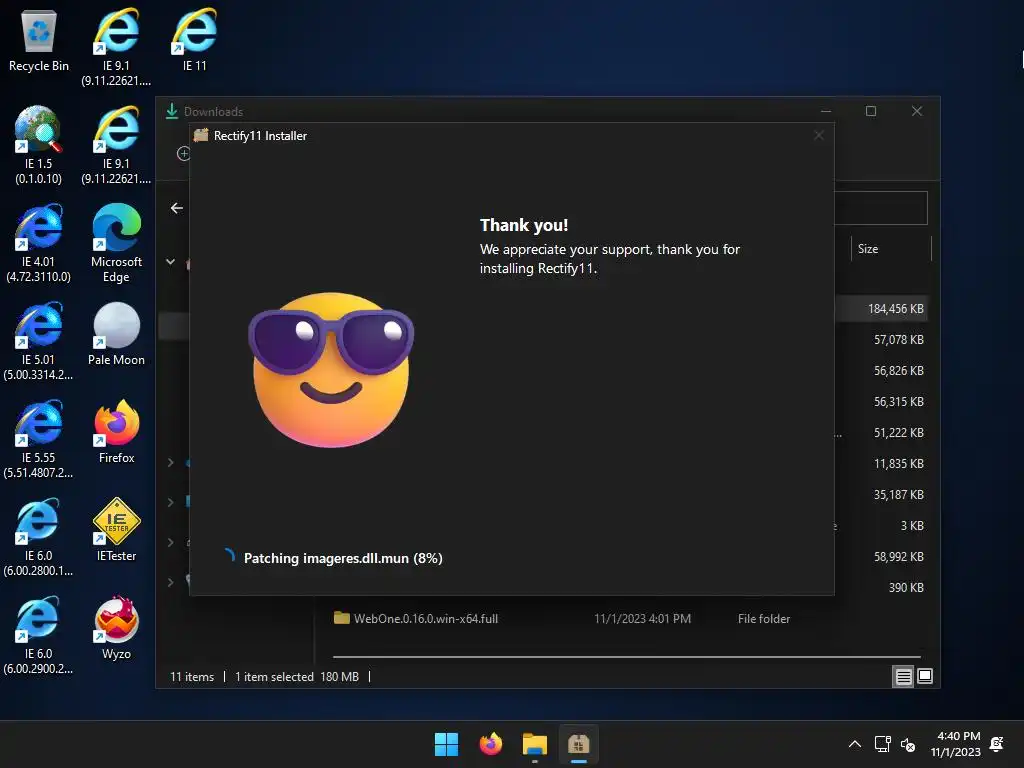Open the notification center bell icon

pyautogui.click(x=997, y=744)
